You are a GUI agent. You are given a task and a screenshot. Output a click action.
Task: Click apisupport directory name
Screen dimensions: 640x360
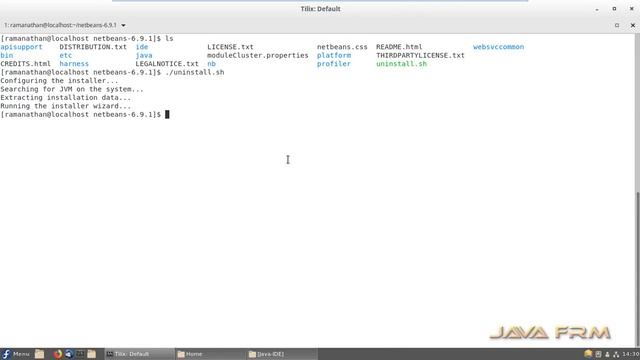point(21,47)
